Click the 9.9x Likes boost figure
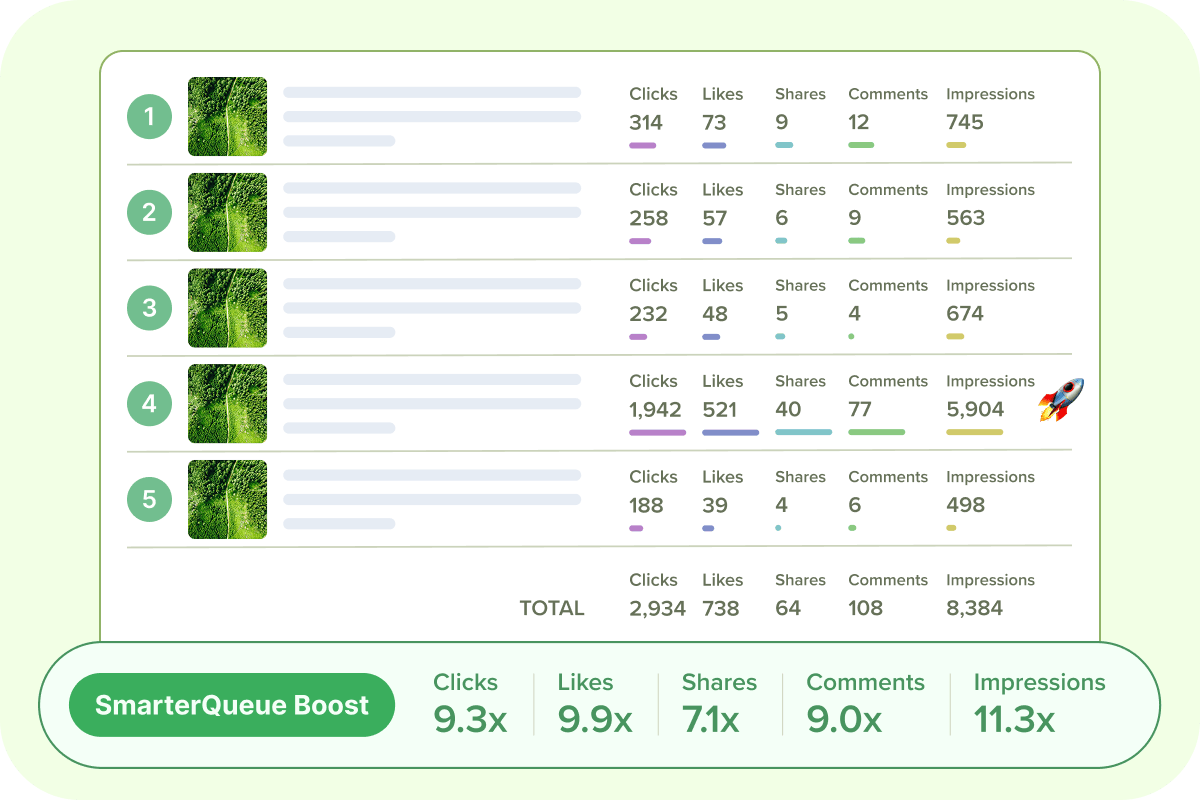This screenshot has width=1200, height=800. tap(595, 720)
